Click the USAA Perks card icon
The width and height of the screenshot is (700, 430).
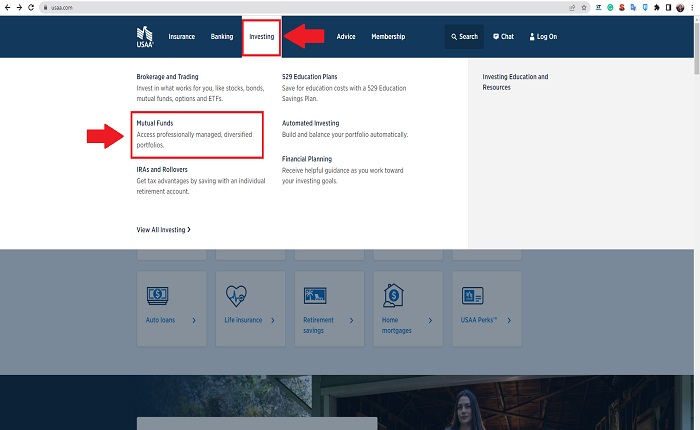click(x=472, y=296)
